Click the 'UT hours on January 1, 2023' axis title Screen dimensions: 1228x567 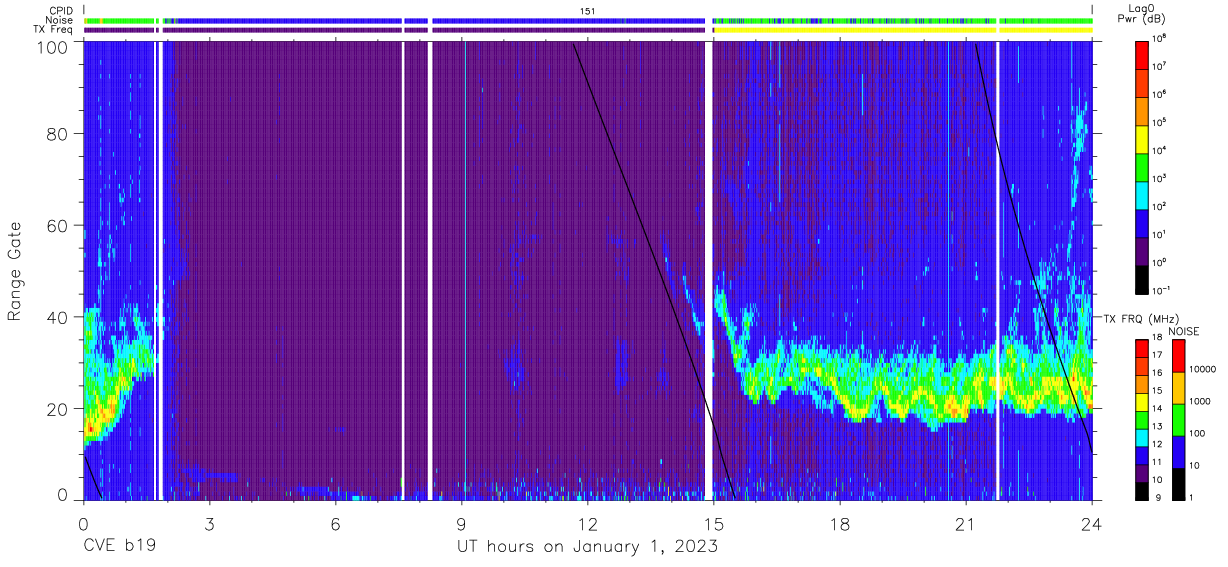coord(587,548)
